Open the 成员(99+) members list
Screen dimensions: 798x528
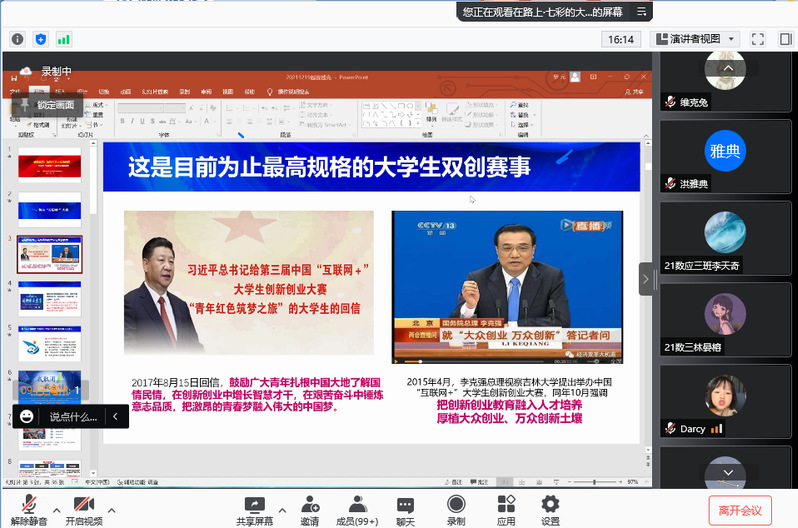357,510
